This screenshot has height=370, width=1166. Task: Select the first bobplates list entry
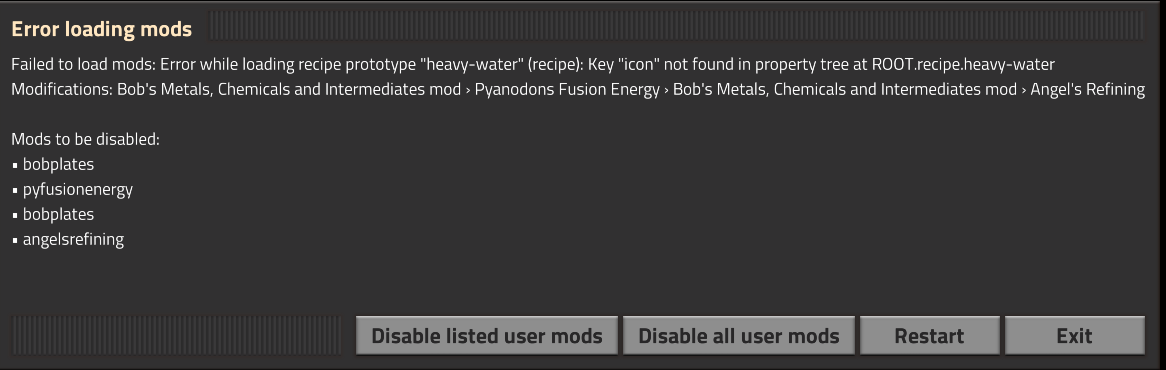tap(58, 164)
